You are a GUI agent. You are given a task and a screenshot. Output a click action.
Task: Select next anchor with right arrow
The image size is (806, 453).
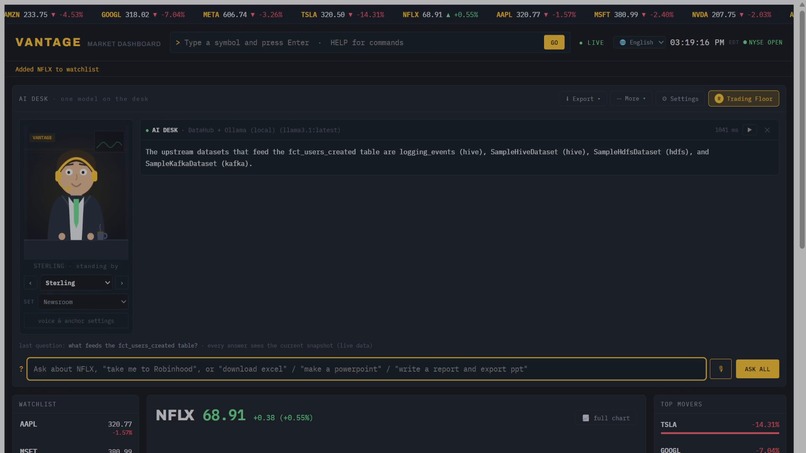tap(122, 283)
